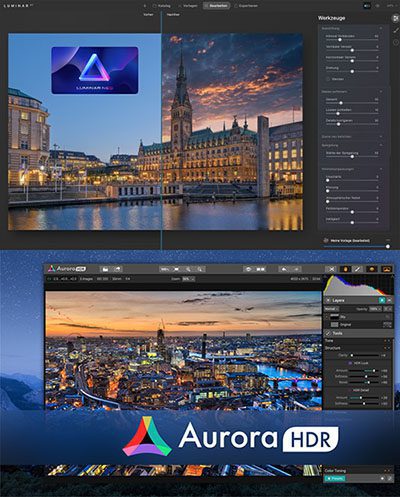Click the undo arrow in Aurora toolbar

(x=284, y=269)
